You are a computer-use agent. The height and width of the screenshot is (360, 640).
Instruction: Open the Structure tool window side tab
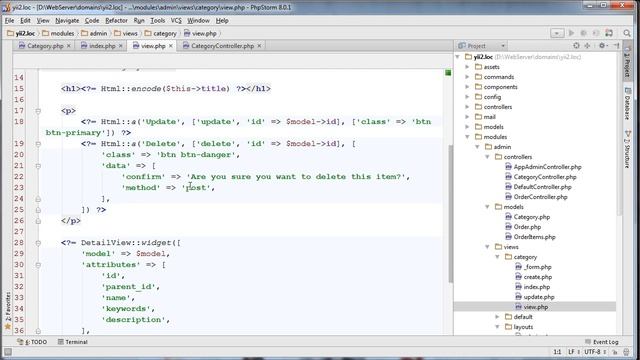coord(628,149)
